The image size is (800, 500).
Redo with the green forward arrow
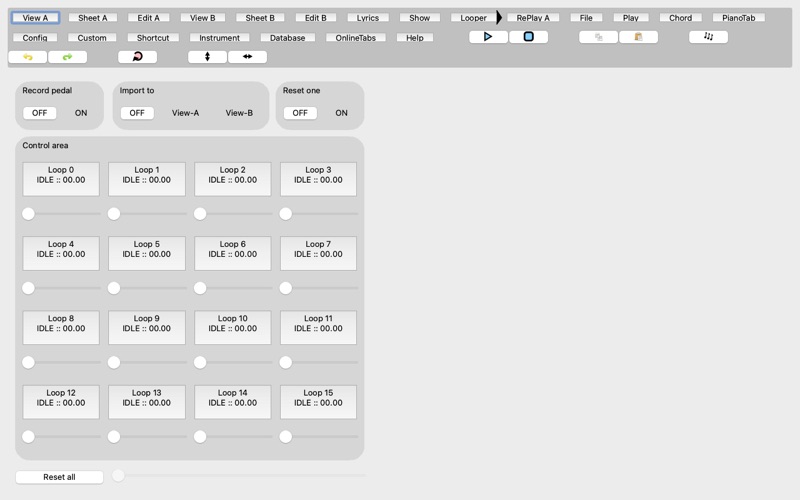click(67, 57)
